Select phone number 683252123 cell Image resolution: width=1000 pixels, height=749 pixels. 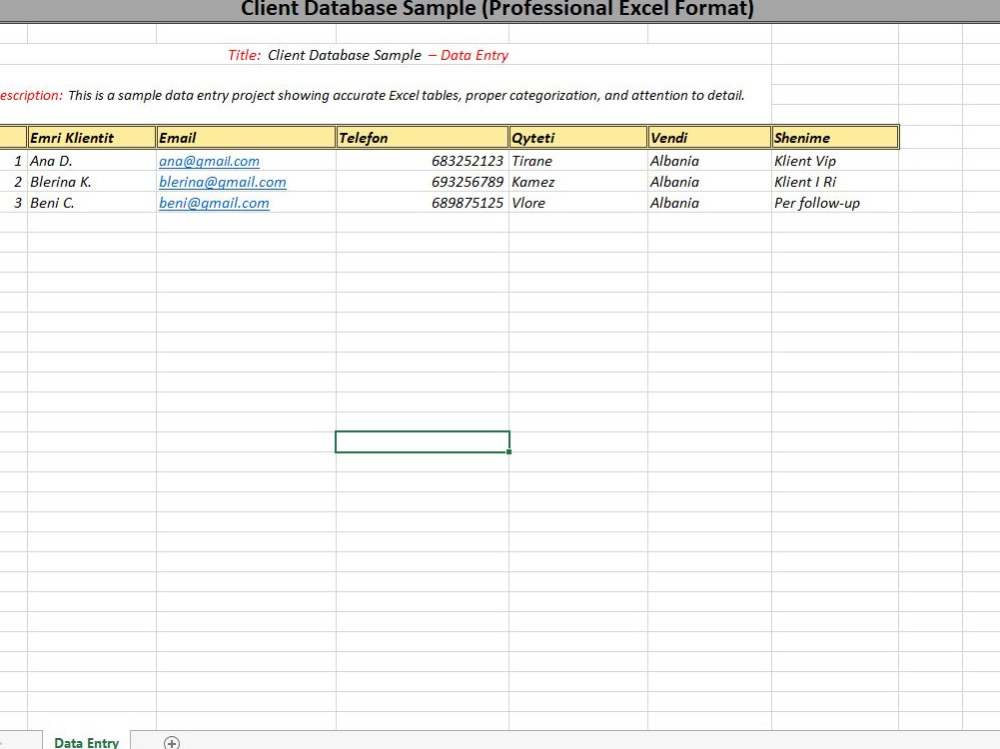pos(422,161)
